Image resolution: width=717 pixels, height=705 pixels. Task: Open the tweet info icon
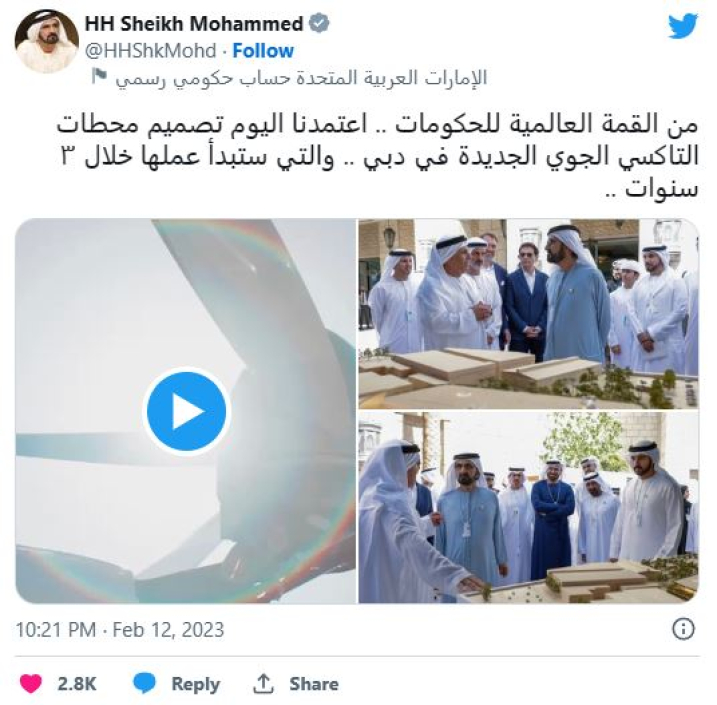pos(683,629)
